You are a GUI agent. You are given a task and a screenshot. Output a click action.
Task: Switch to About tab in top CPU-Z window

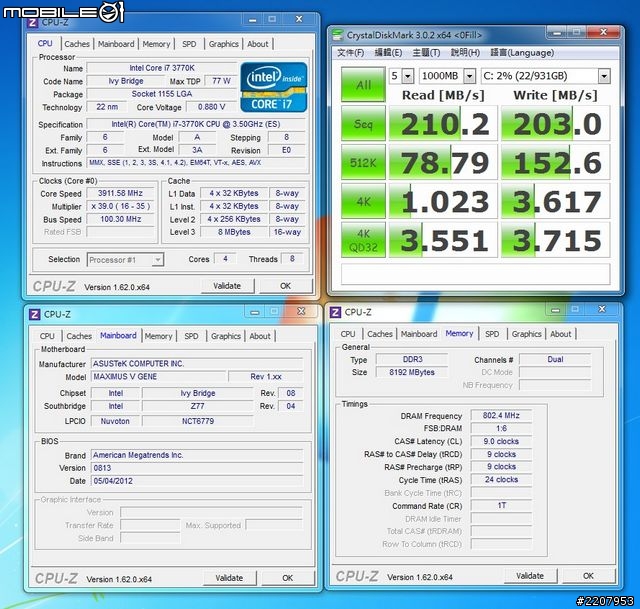pyautogui.click(x=258, y=44)
